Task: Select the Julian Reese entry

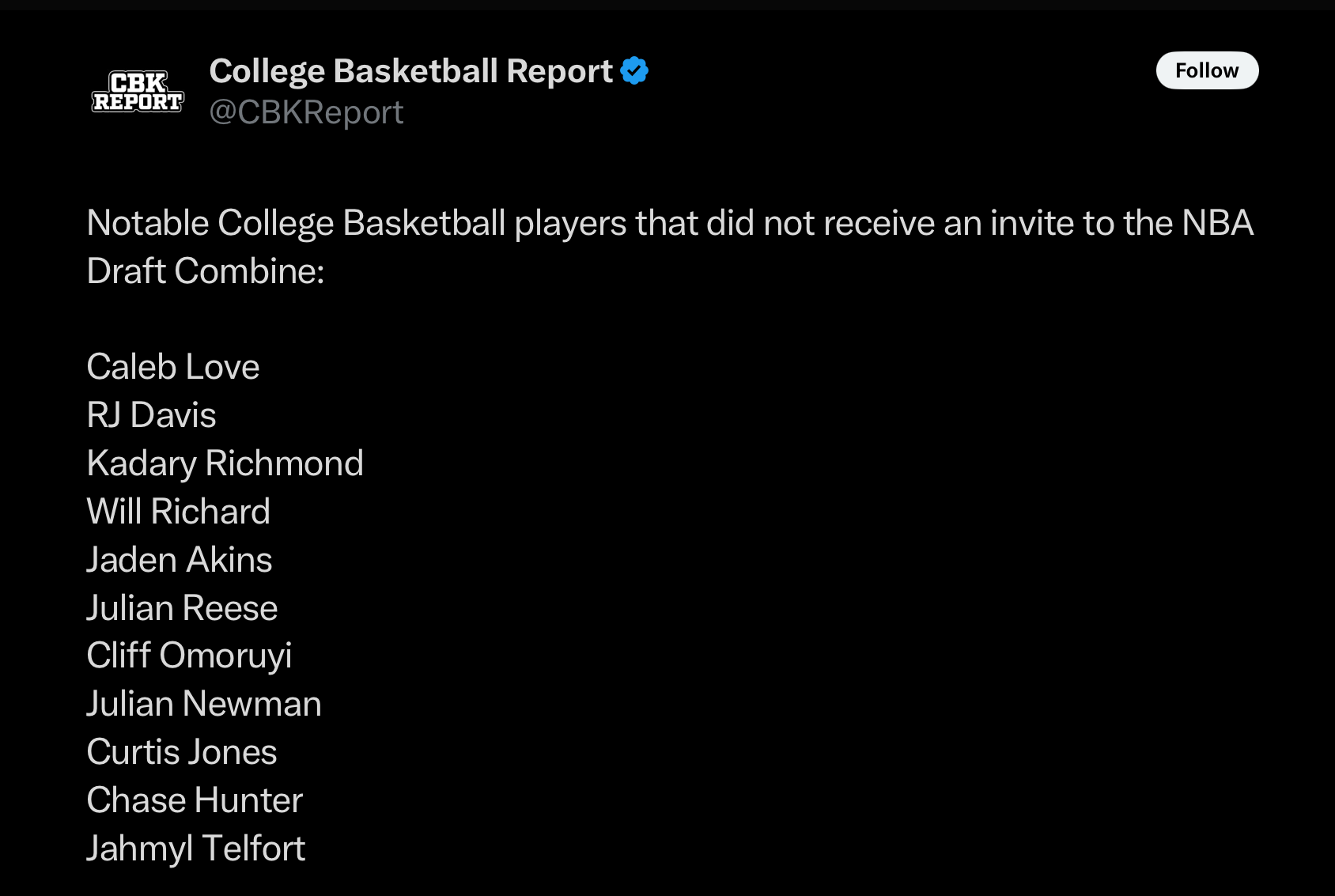Action: click(x=182, y=608)
